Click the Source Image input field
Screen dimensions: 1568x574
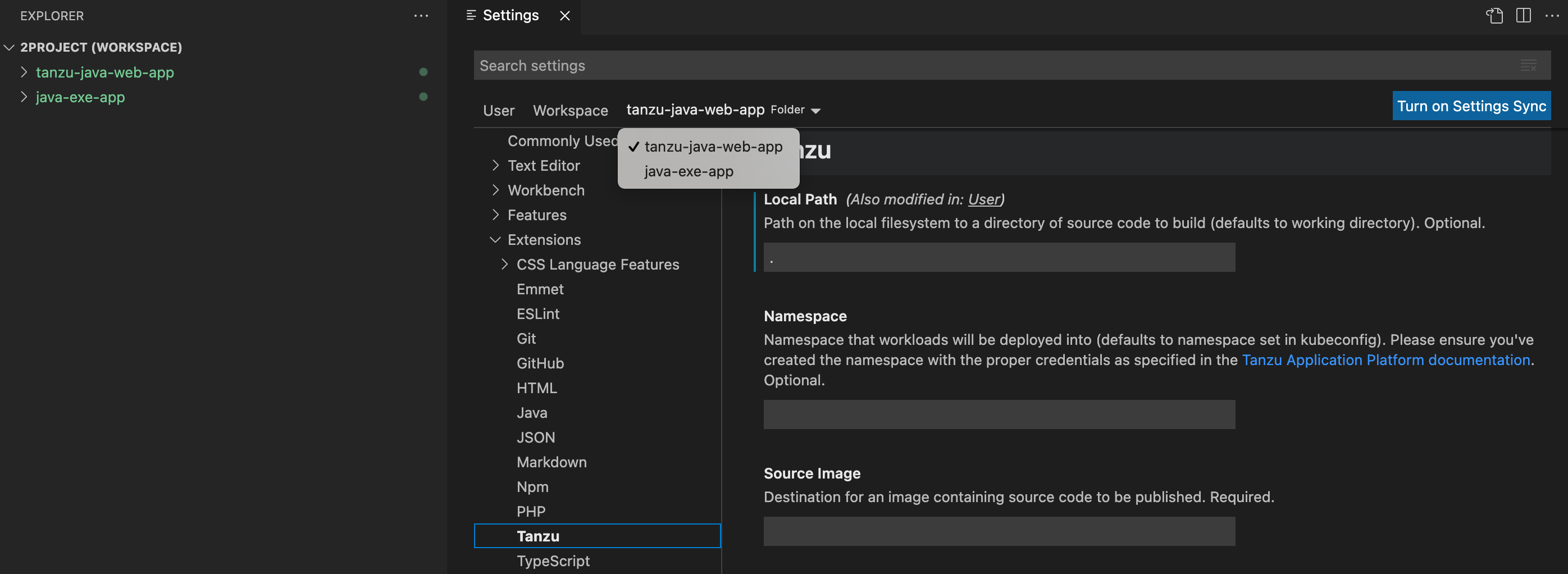point(999,531)
